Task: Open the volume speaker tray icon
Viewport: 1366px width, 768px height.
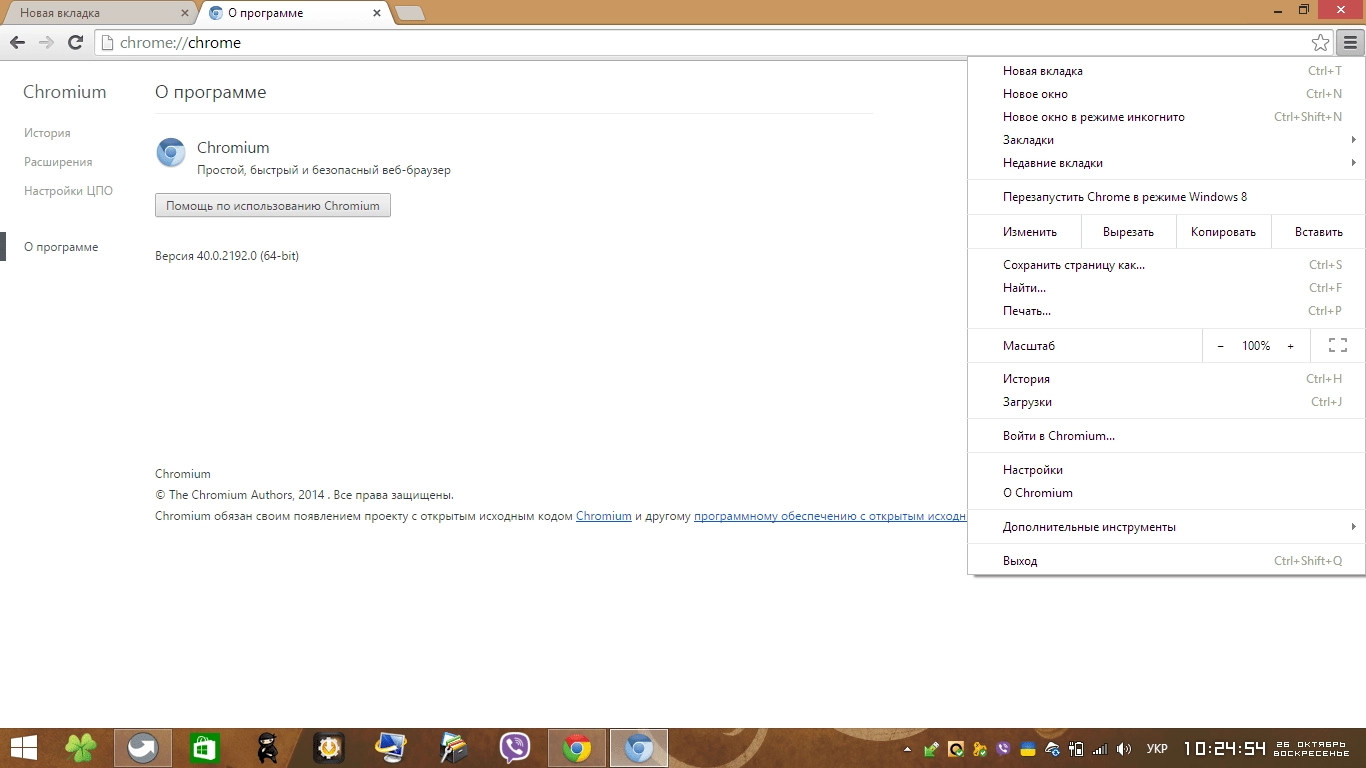Action: [1124, 749]
